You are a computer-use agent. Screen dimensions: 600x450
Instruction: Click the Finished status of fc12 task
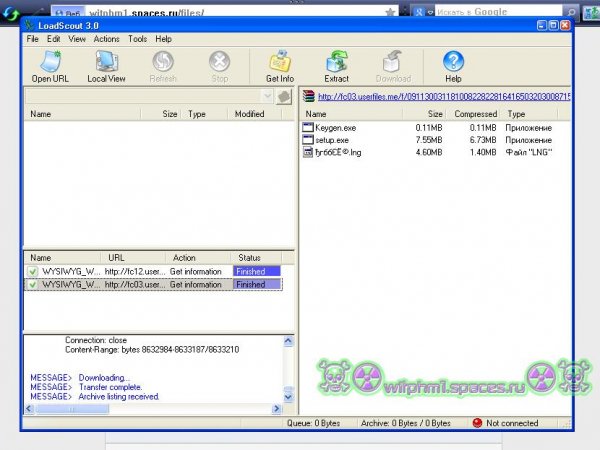click(257, 272)
